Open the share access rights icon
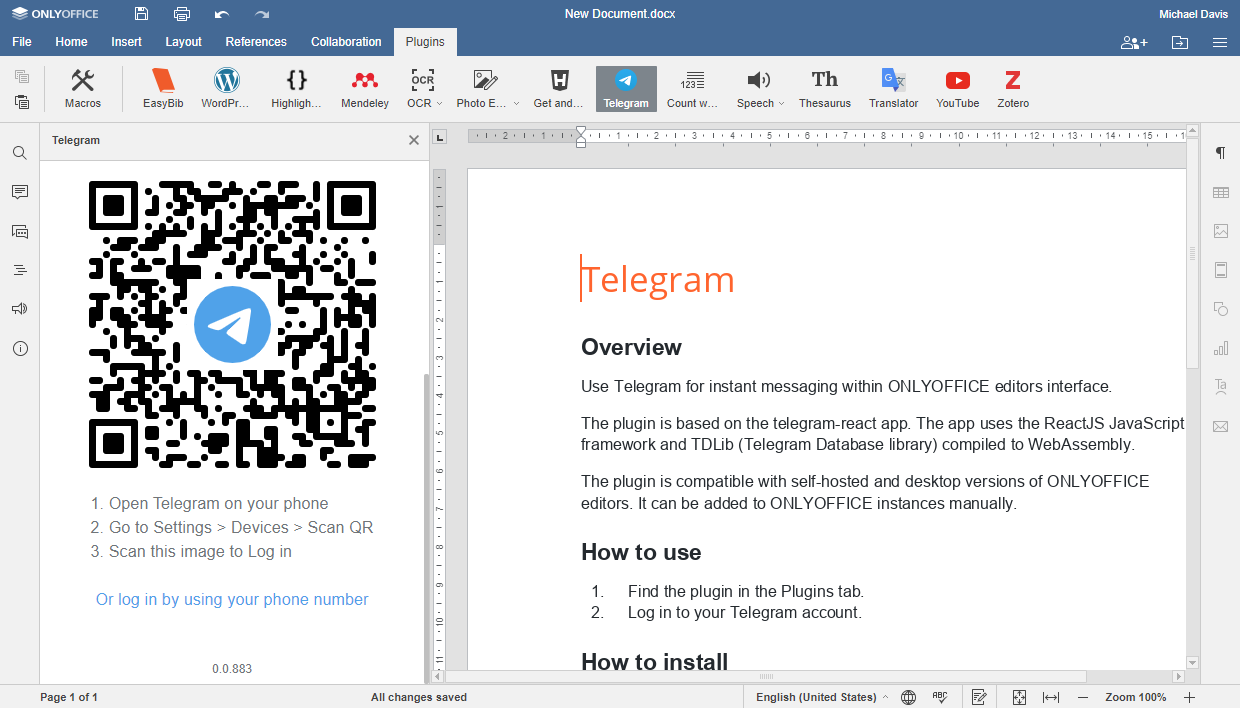The image size is (1240, 708). coord(1134,42)
